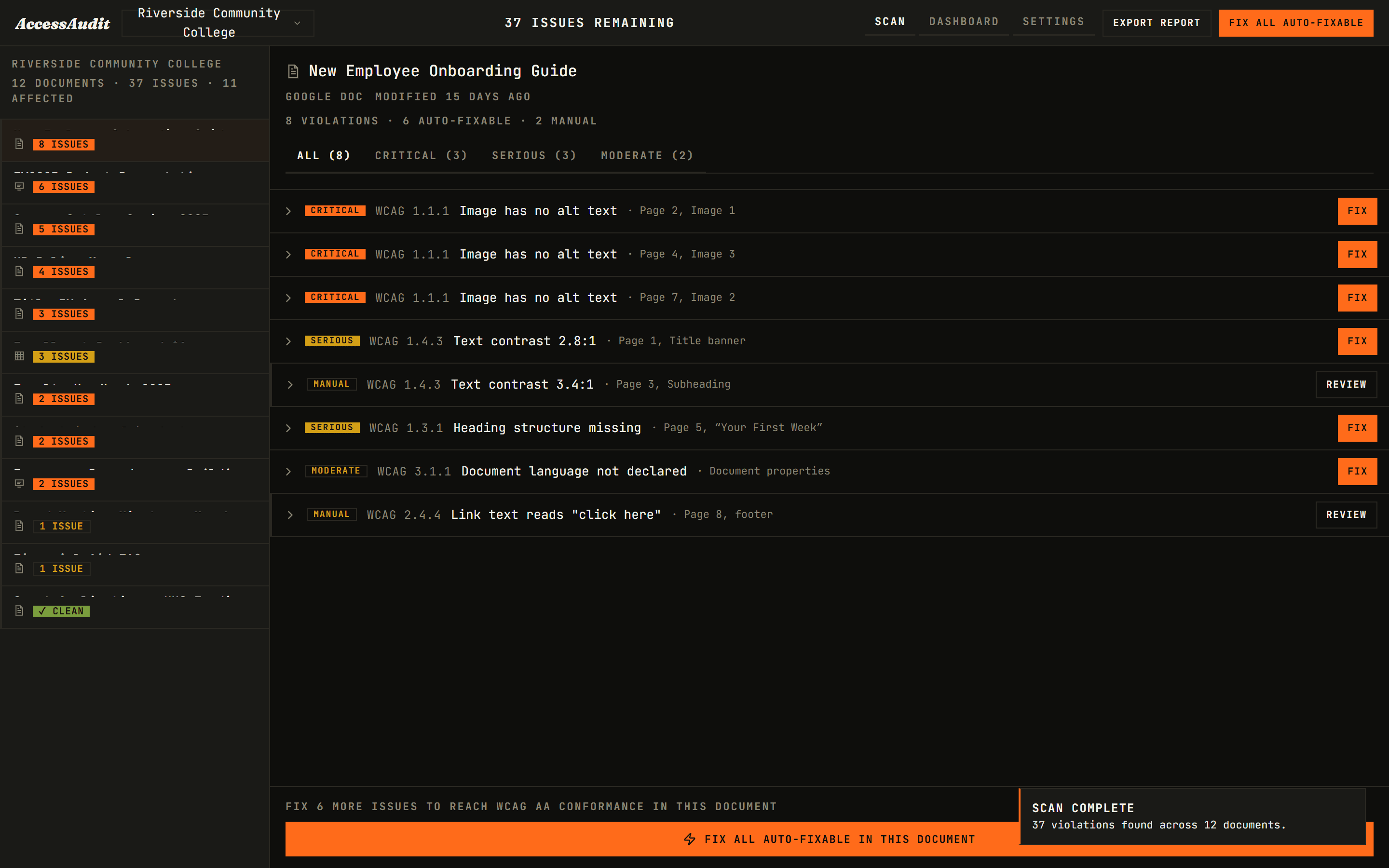The image size is (1389, 868).
Task: Click the document icon beside the 8 ISSUES badge
Action: [x=19, y=144]
